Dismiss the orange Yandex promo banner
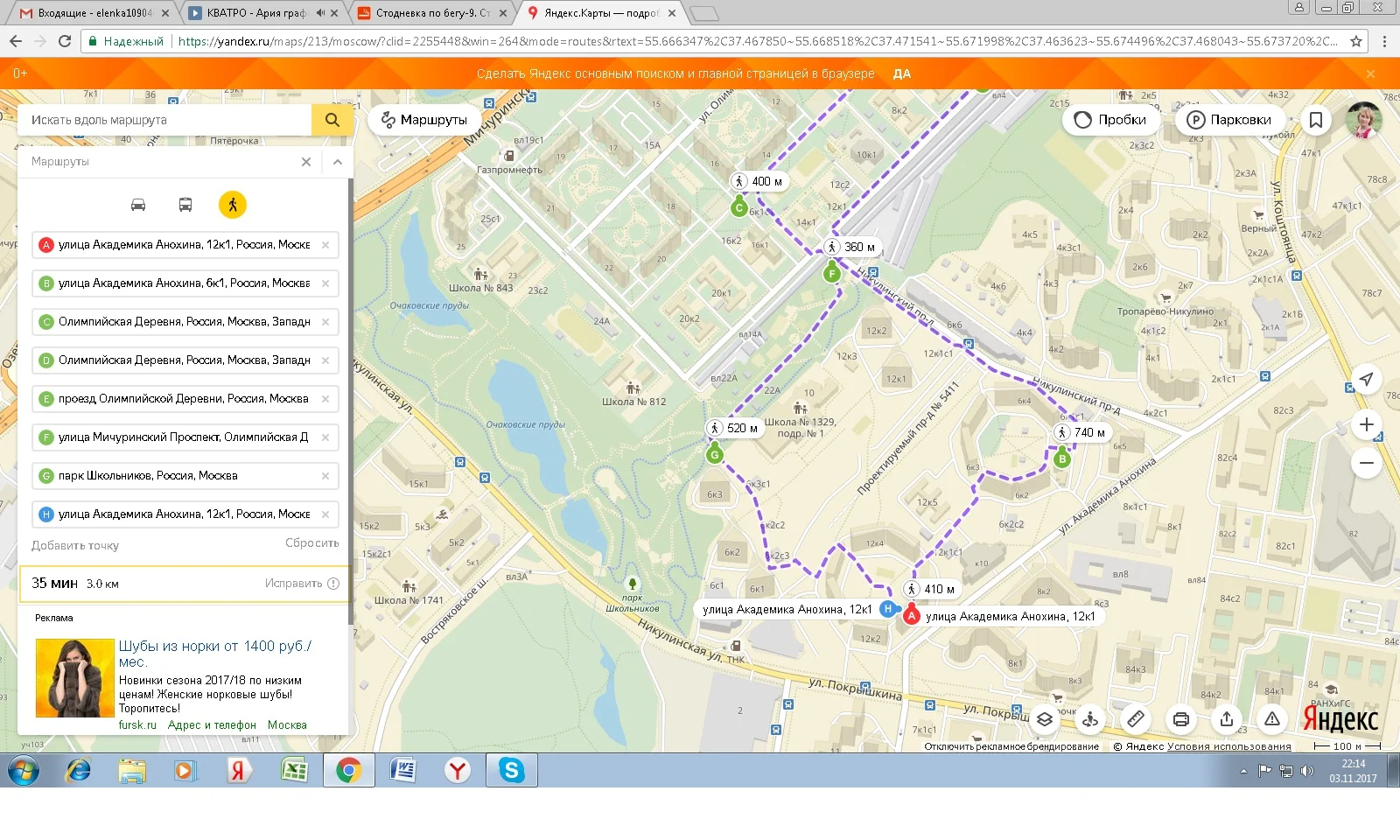 click(1370, 73)
